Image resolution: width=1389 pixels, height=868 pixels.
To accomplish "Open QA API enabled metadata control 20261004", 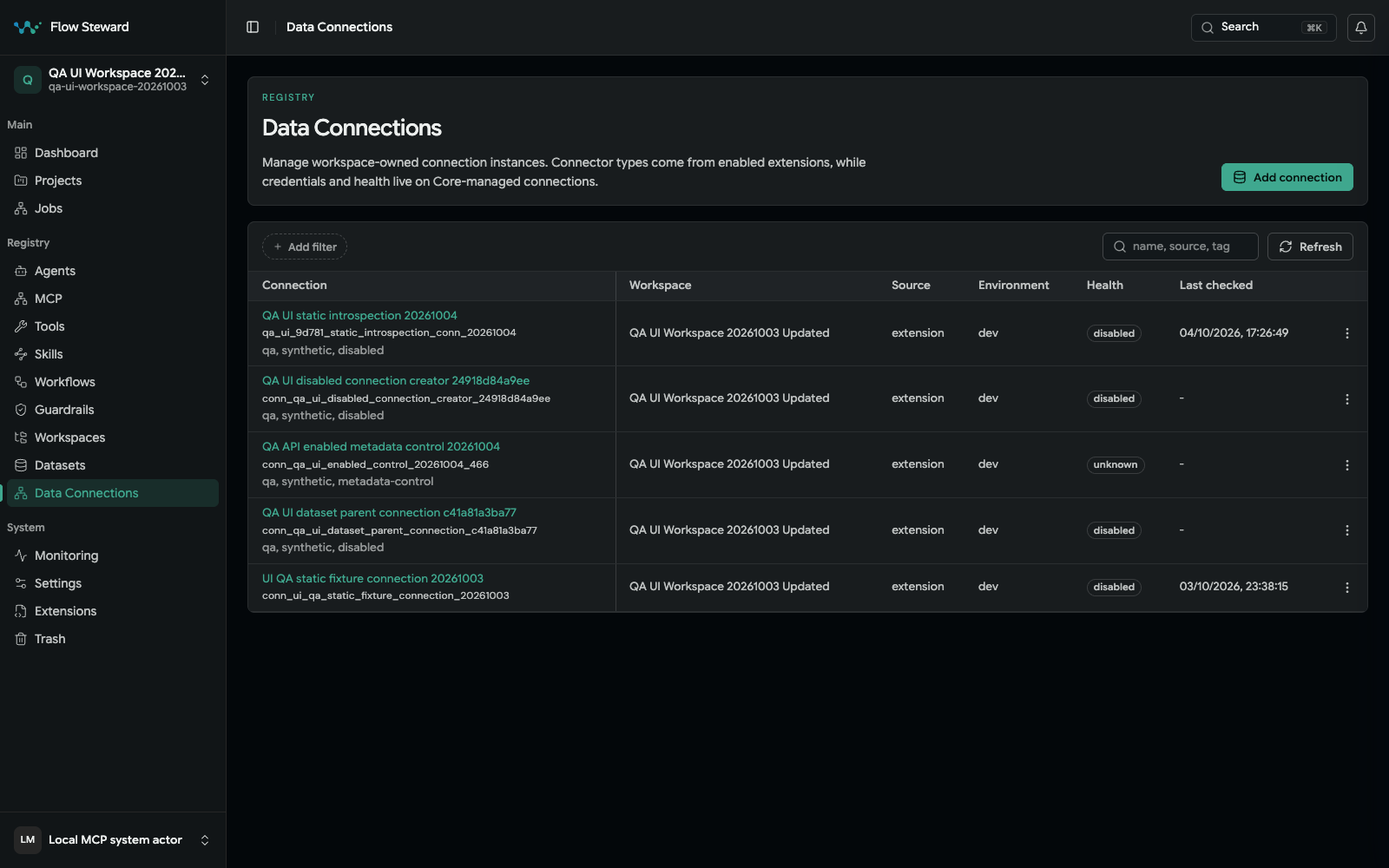I will (381, 446).
